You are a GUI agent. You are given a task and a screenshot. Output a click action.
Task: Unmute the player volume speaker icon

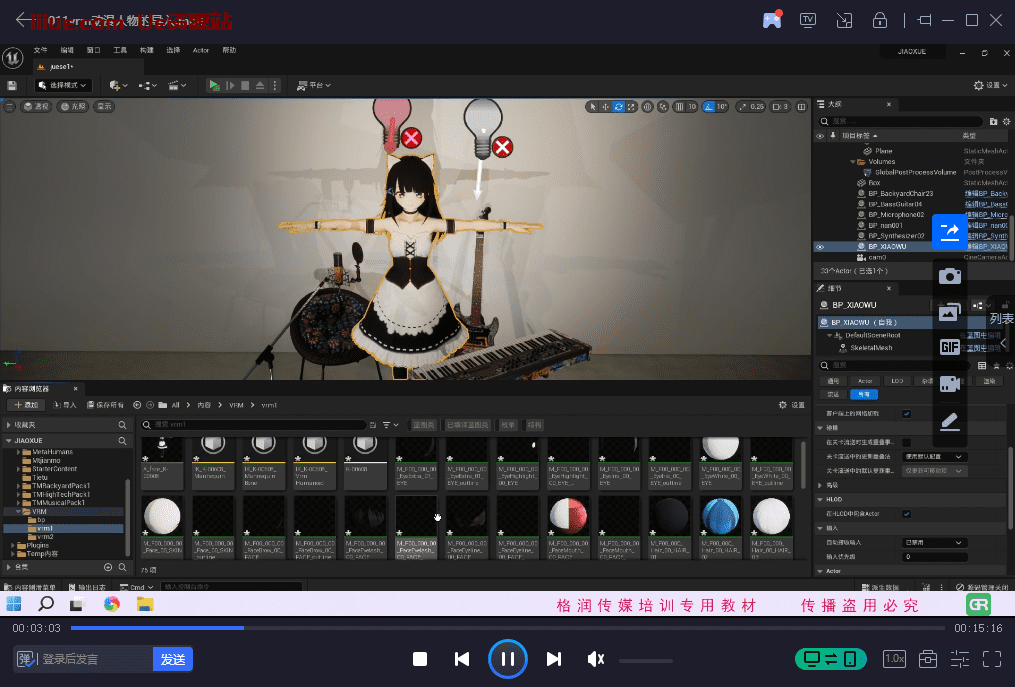tap(596, 659)
